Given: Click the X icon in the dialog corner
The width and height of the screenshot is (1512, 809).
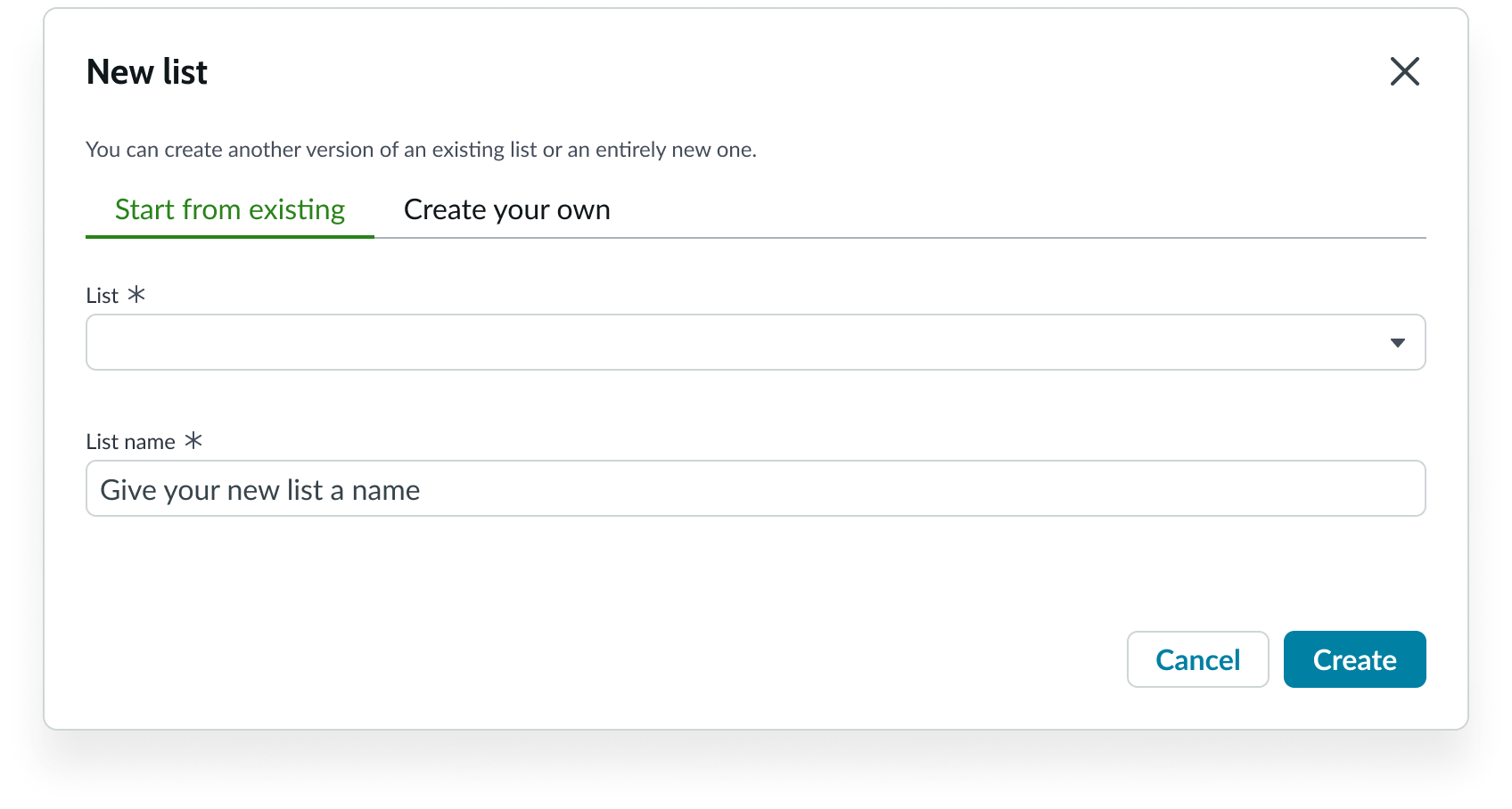Looking at the screenshot, I should click(x=1405, y=71).
